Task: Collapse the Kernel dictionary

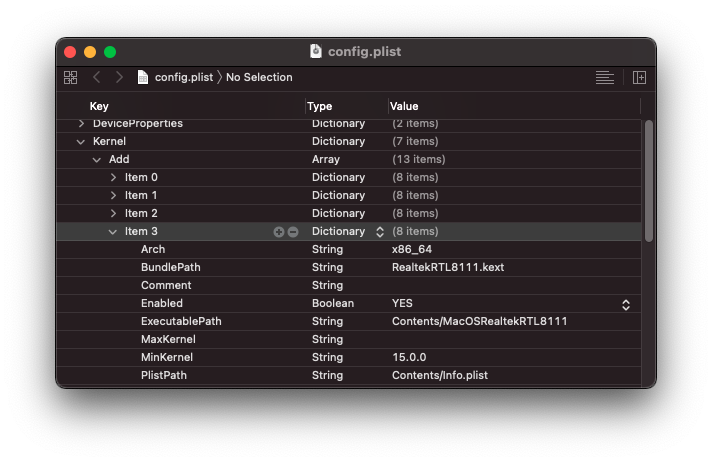Action: (x=82, y=142)
